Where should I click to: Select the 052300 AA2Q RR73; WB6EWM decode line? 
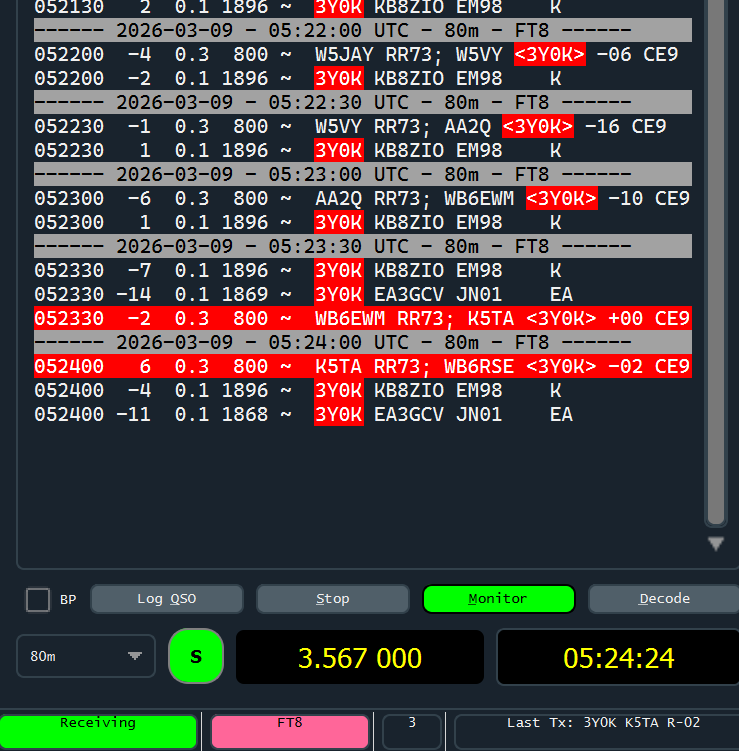click(x=363, y=198)
